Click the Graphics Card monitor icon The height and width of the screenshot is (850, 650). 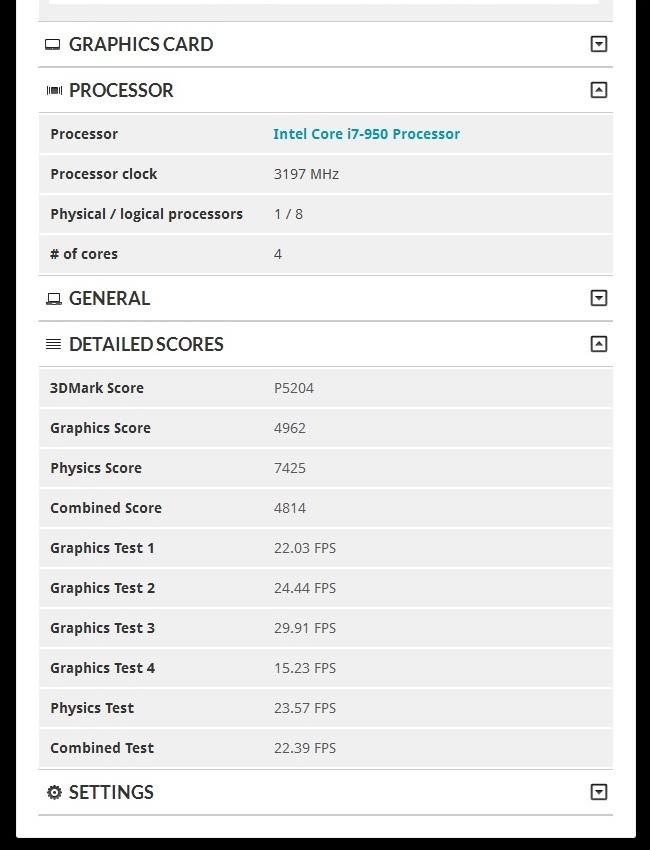point(54,44)
